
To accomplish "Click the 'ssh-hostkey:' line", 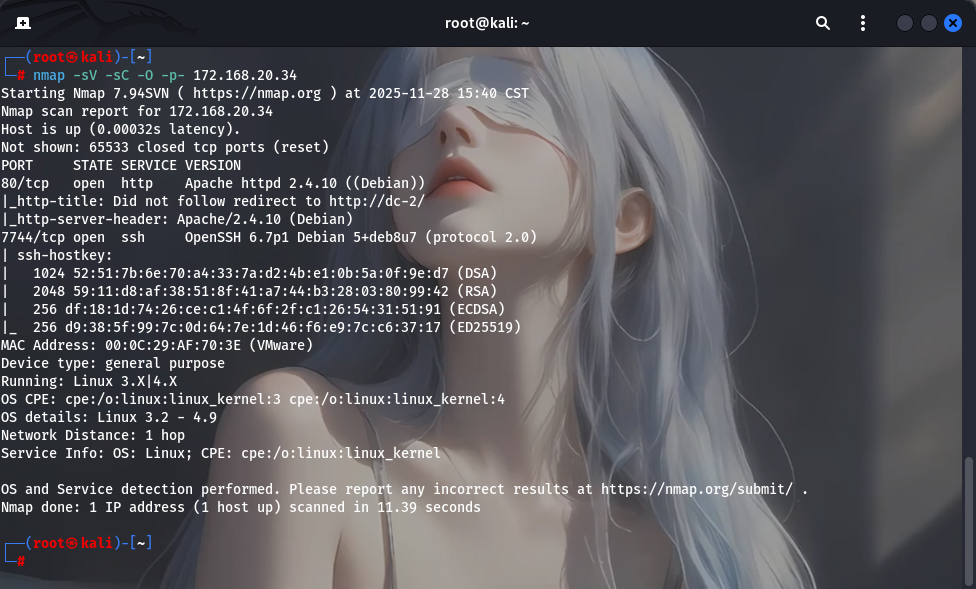I will 57,255.
